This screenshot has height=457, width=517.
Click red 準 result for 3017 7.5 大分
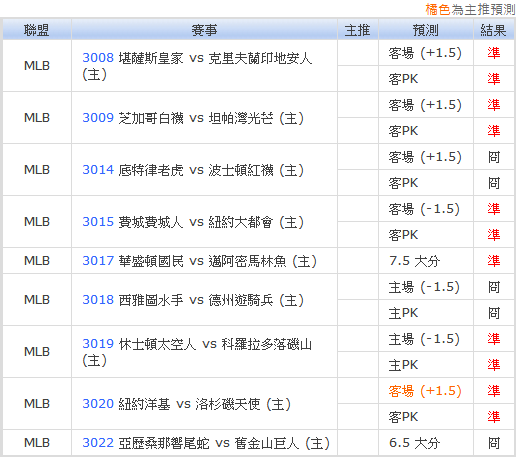pos(494,261)
